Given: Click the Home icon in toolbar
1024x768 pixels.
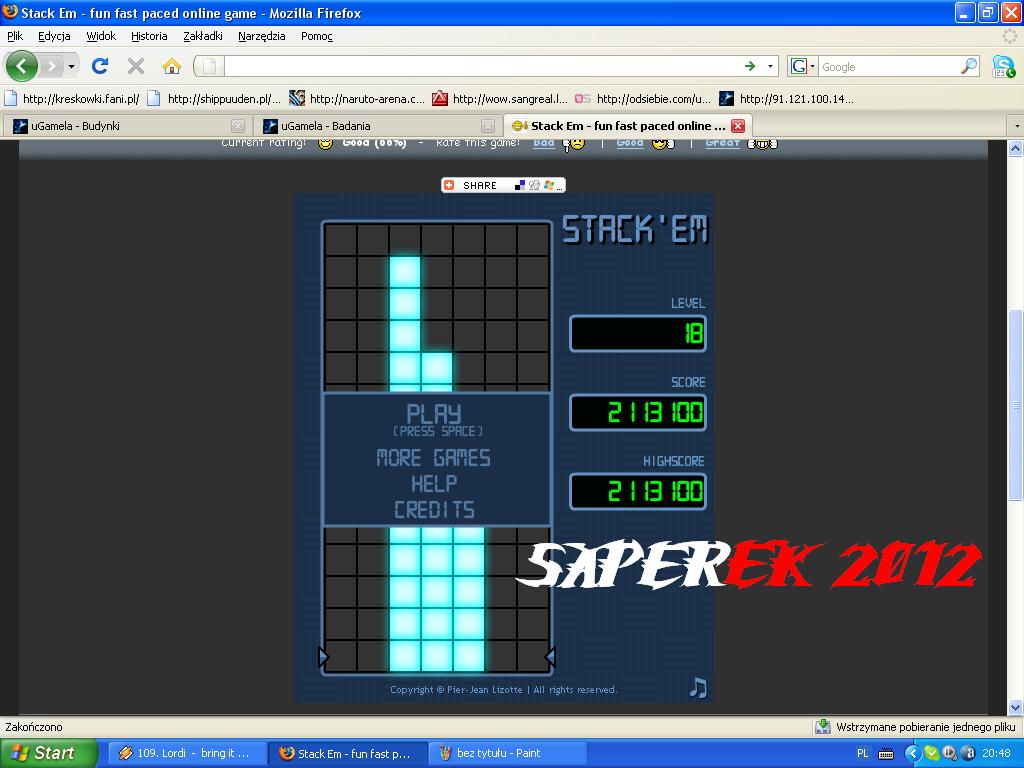Looking at the screenshot, I should (172, 66).
